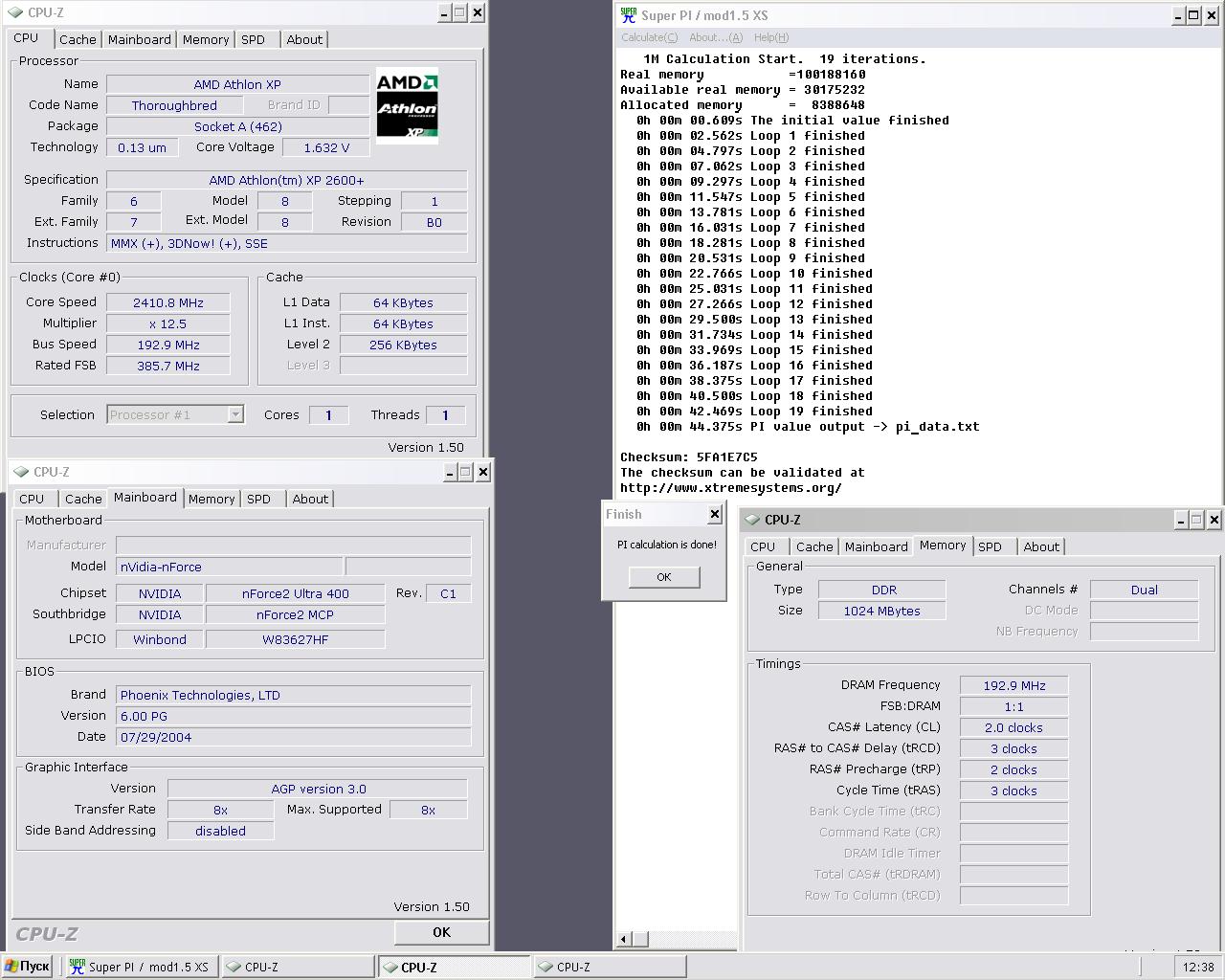
Task: Click left arrow of Super PI horizontal scrollbar
Action: (624, 939)
